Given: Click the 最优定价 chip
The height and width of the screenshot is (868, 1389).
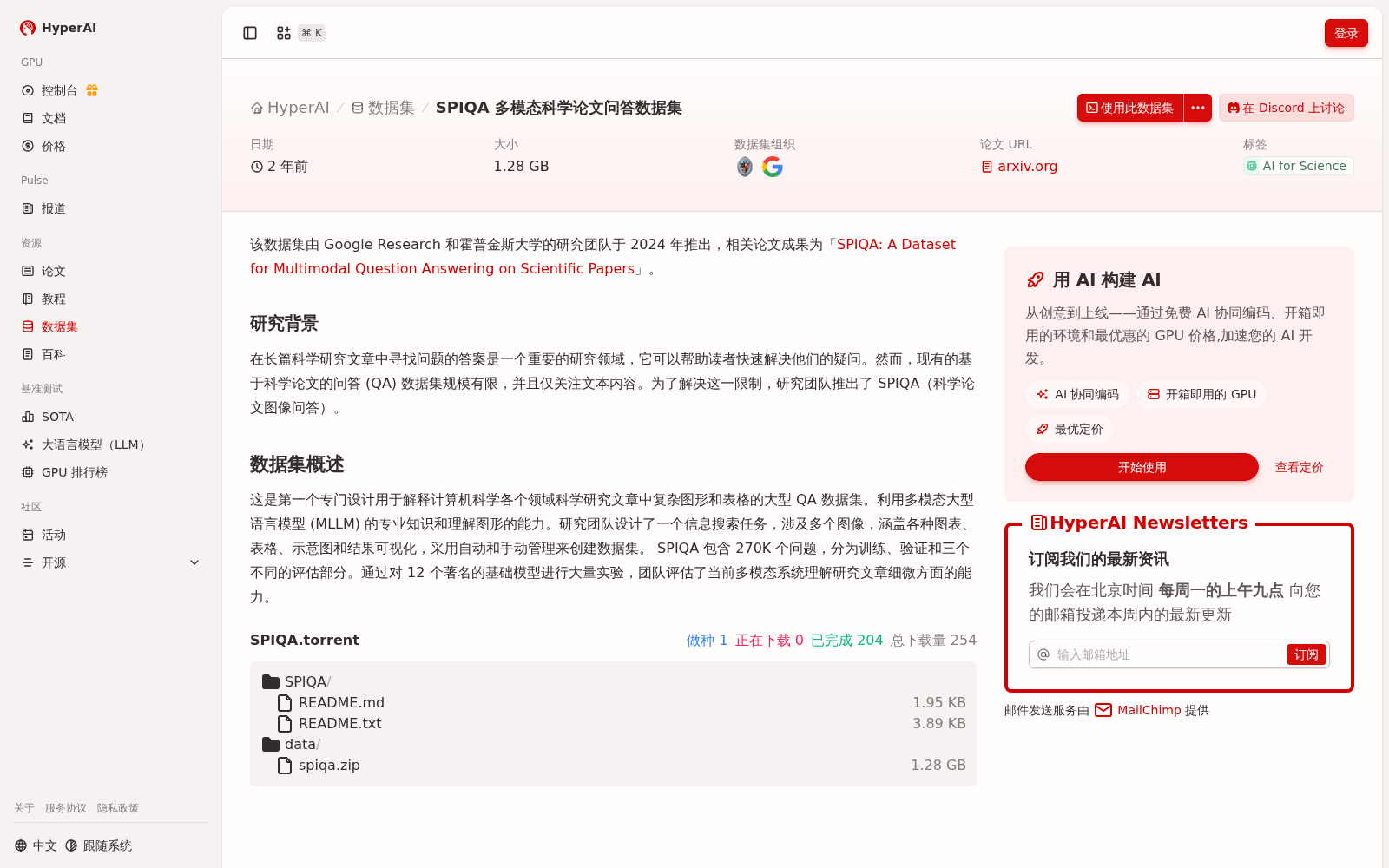Looking at the screenshot, I should point(1070,429).
